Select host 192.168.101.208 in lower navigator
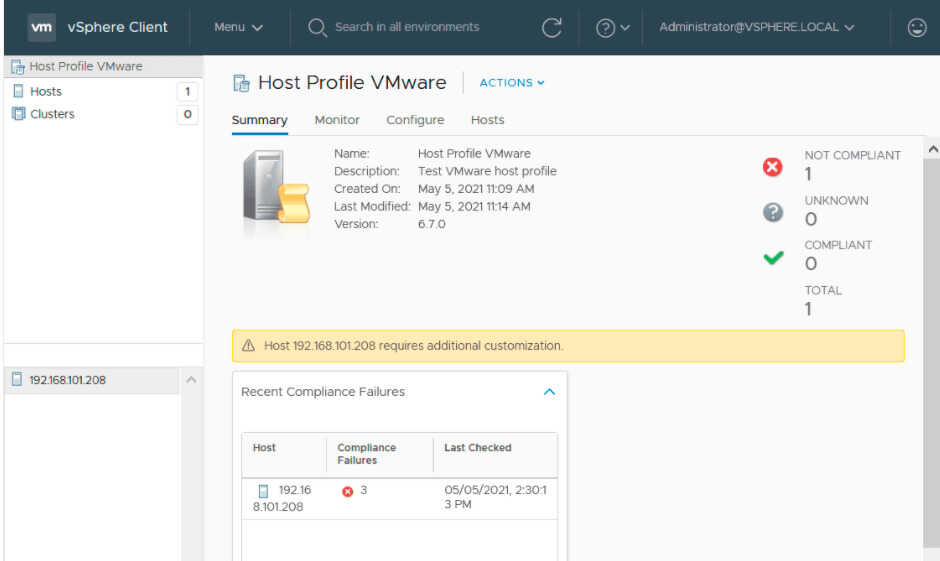940x561 pixels. (68, 380)
